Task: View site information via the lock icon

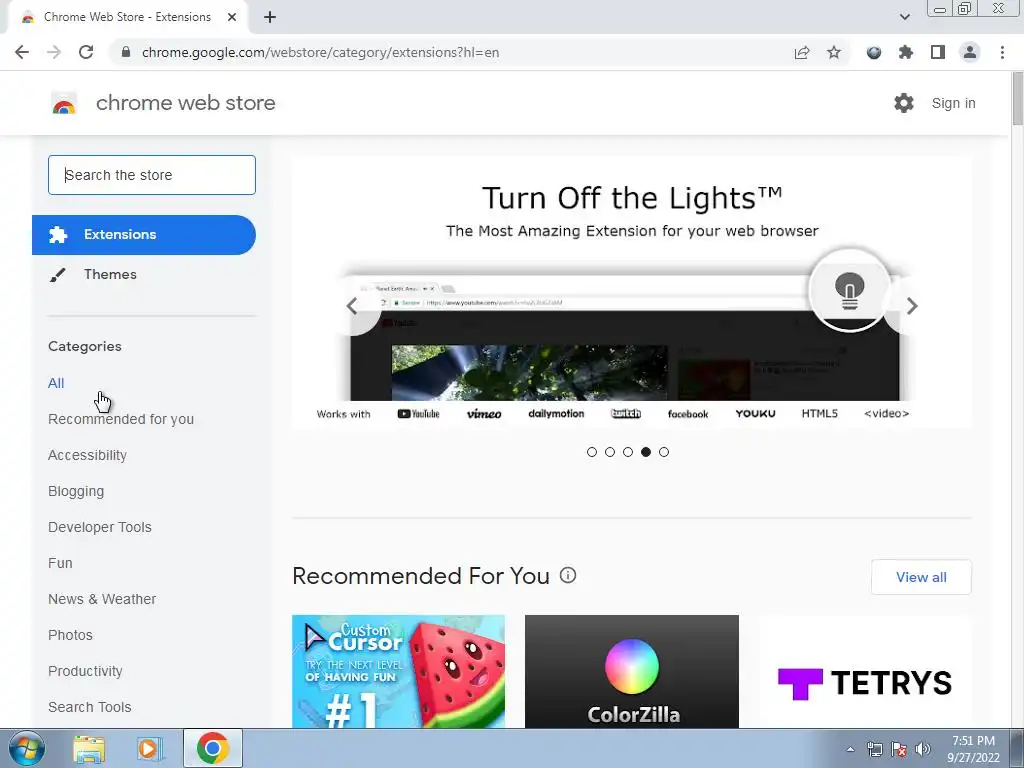Action: 126,52
